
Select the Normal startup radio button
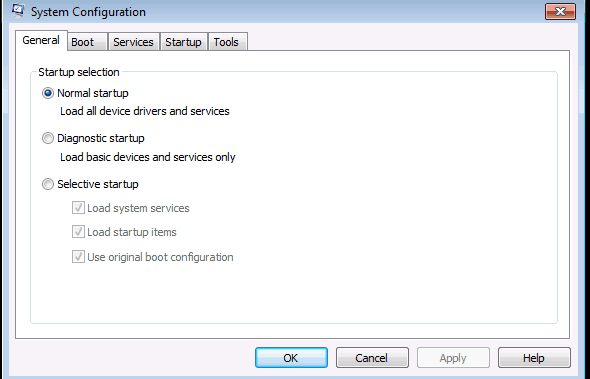click(48, 93)
